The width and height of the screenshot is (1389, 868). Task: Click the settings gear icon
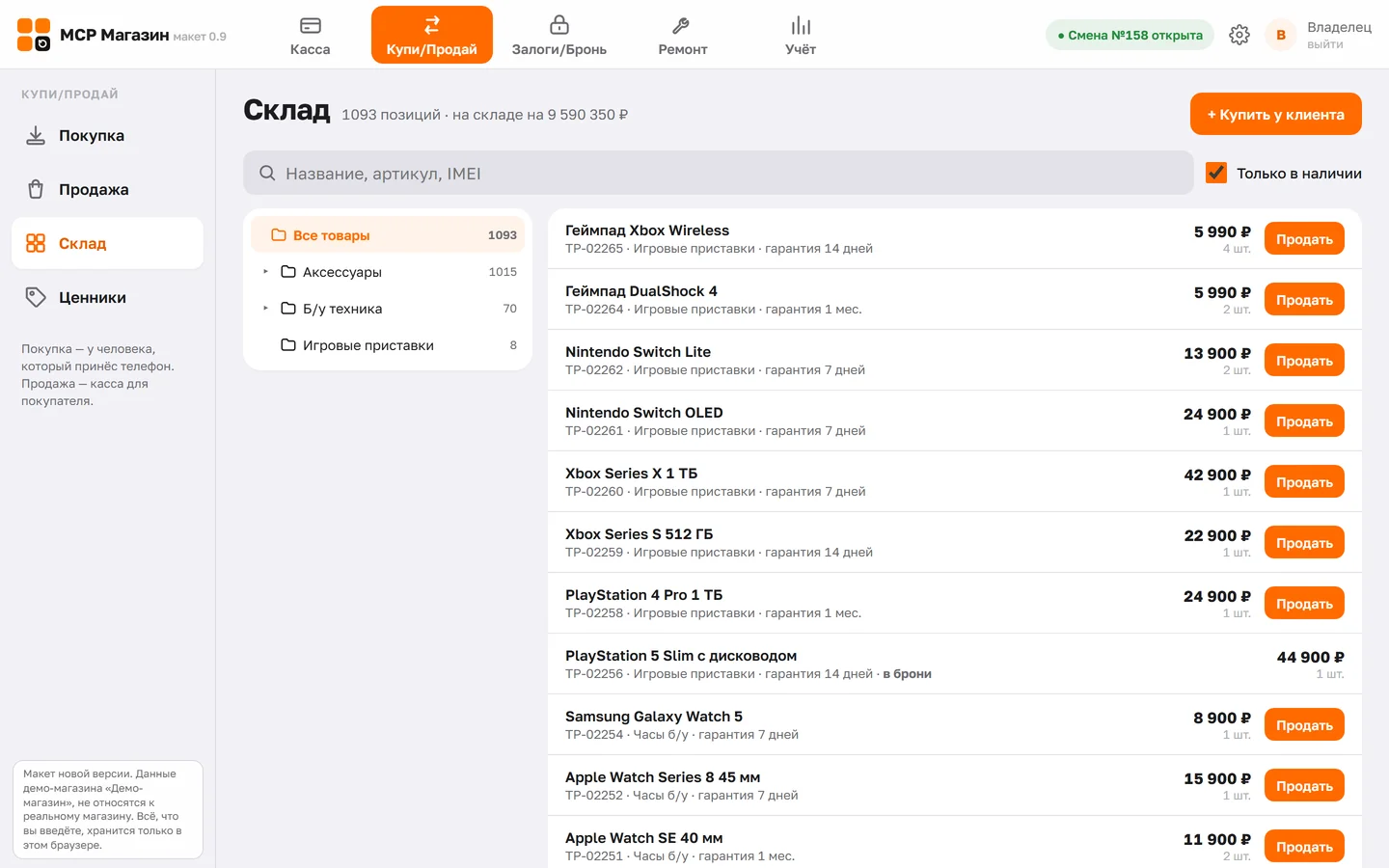pos(1239,35)
